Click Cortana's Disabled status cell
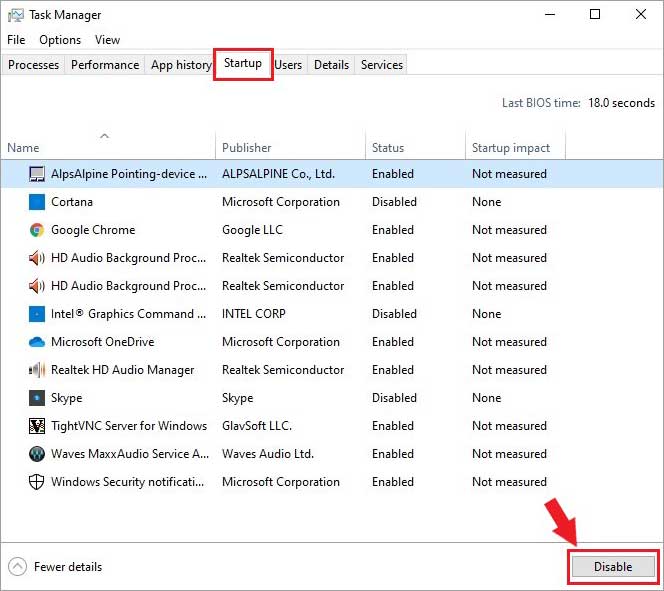Image resolution: width=664 pixels, height=591 pixels. pos(394,202)
